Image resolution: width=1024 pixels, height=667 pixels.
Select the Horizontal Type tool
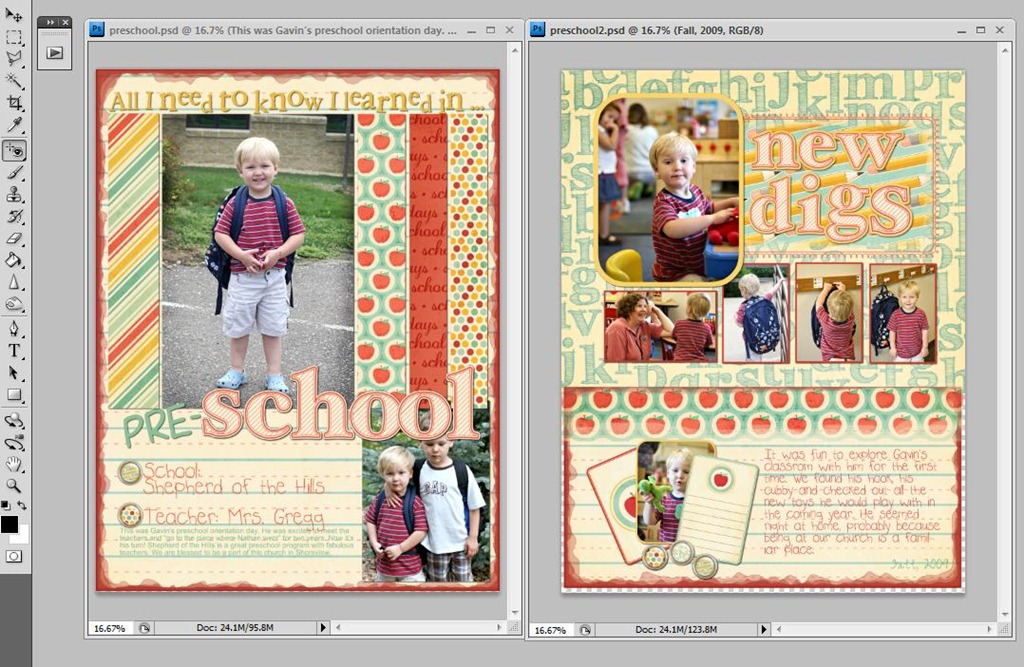(x=14, y=351)
